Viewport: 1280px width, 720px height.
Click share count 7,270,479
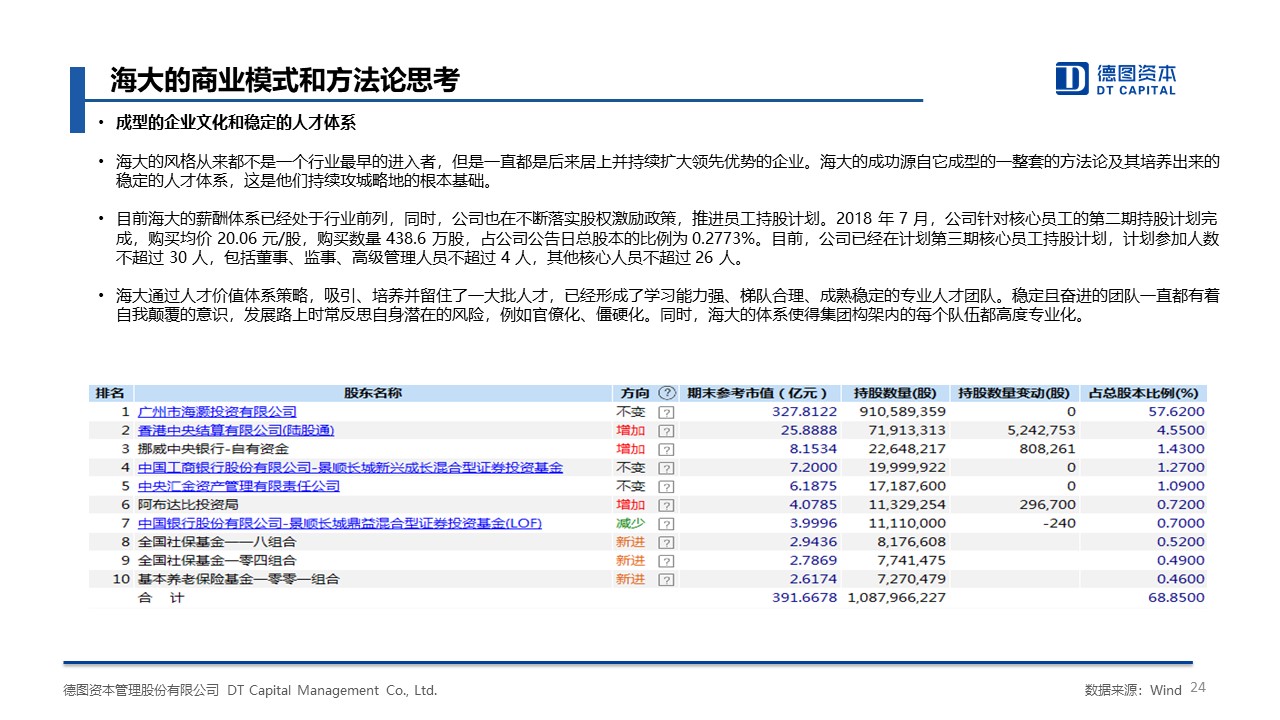(910, 579)
